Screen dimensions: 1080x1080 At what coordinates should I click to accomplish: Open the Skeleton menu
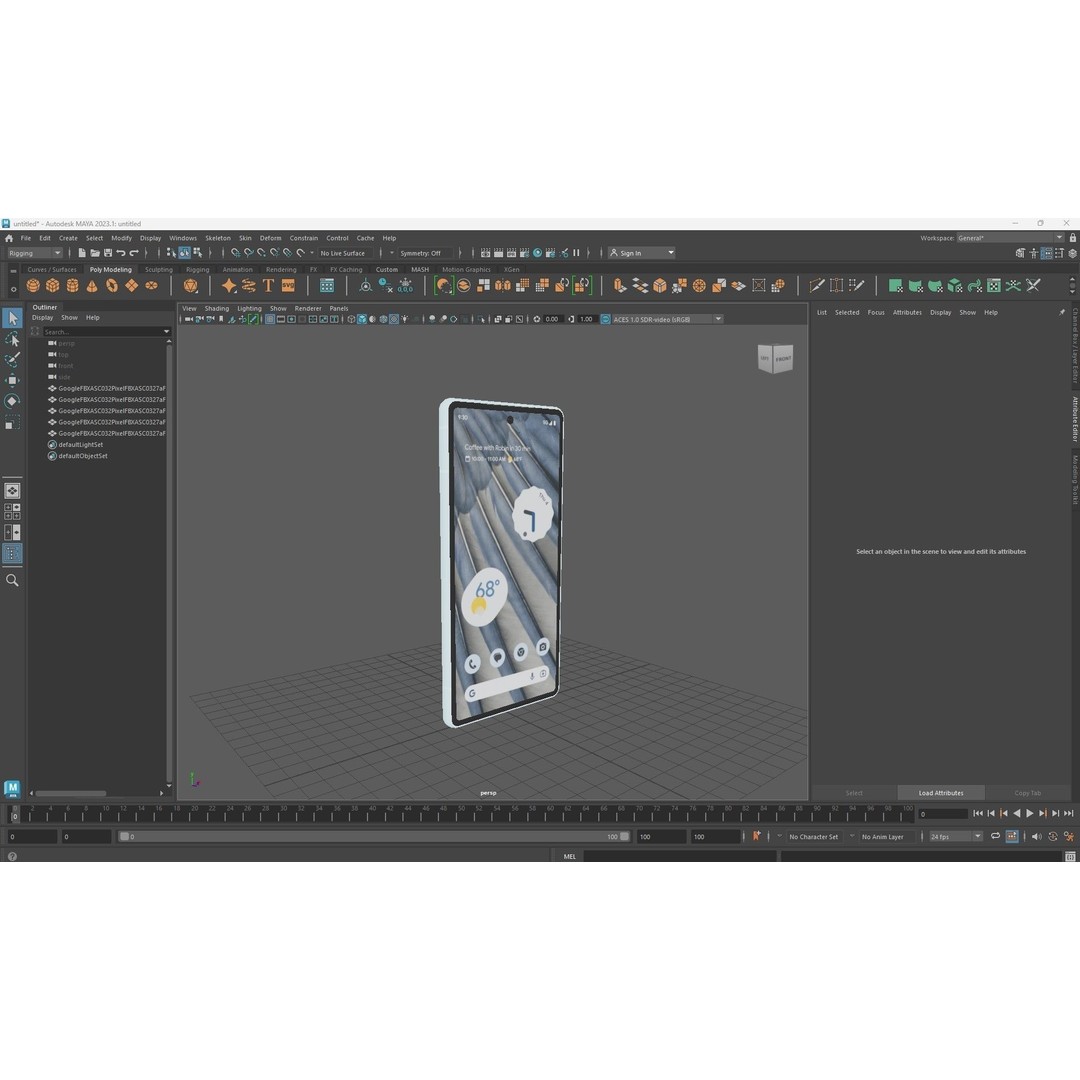point(218,238)
